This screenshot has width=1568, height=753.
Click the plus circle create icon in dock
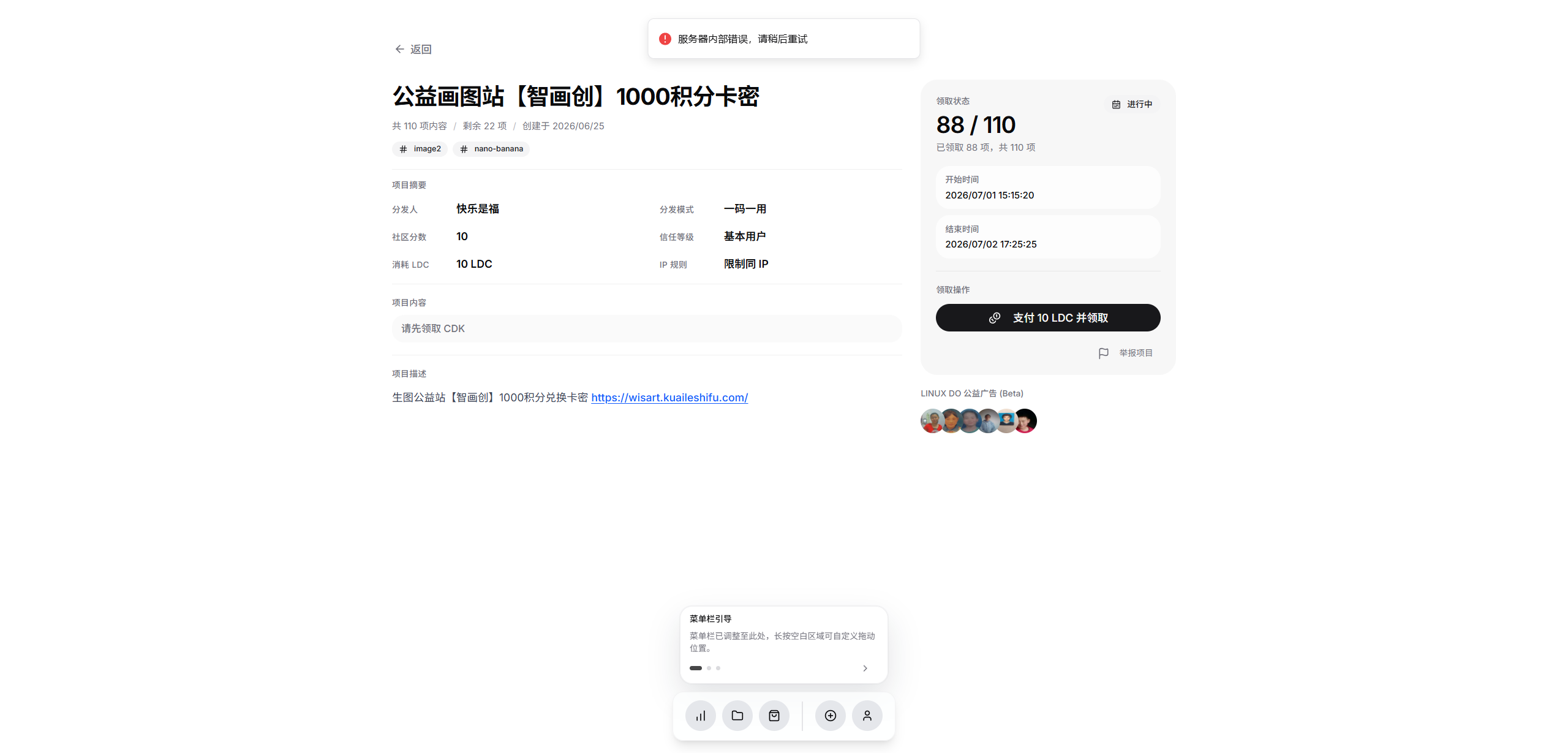(831, 716)
